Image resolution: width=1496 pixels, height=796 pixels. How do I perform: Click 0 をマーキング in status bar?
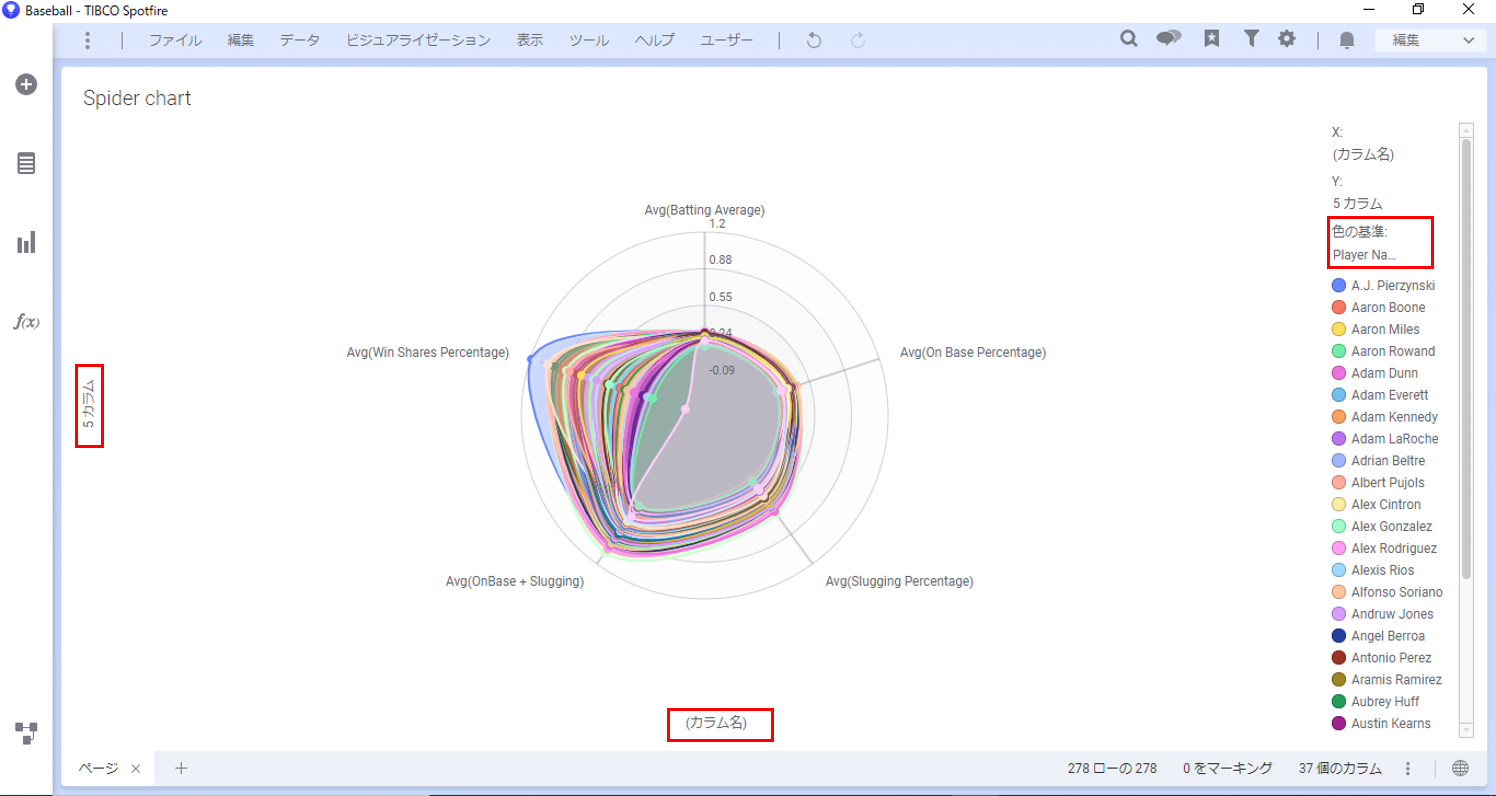[1227, 768]
